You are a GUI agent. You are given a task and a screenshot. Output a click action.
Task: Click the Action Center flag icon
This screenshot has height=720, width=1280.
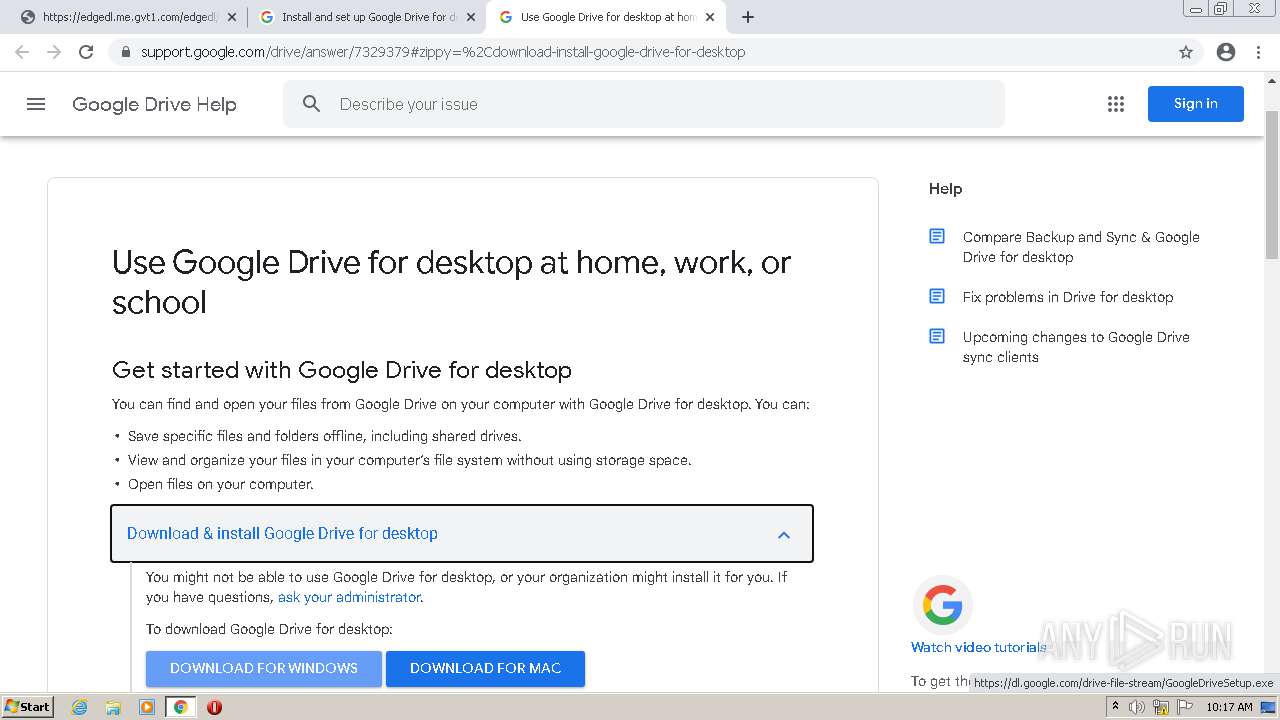(1184, 707)
